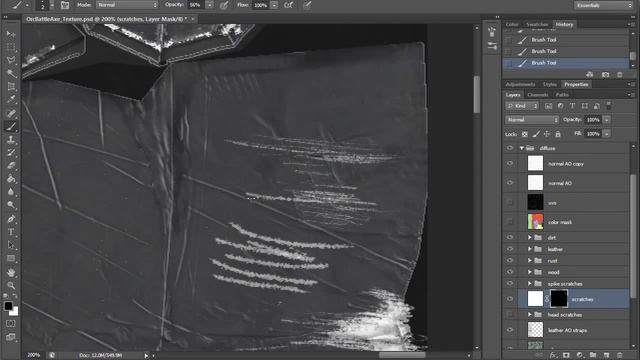Open Essentials workspace dropdown

[x=603, y=5]
